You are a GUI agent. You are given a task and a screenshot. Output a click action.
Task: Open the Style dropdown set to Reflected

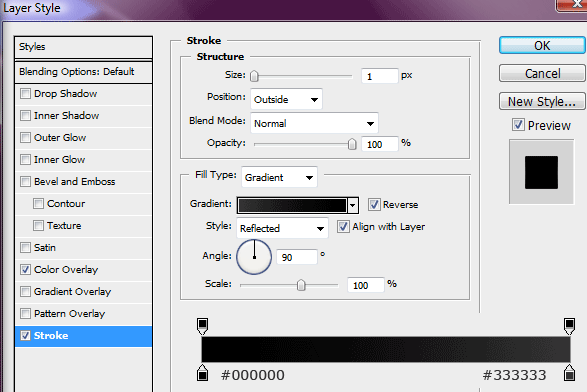click(x=282, y=228)
